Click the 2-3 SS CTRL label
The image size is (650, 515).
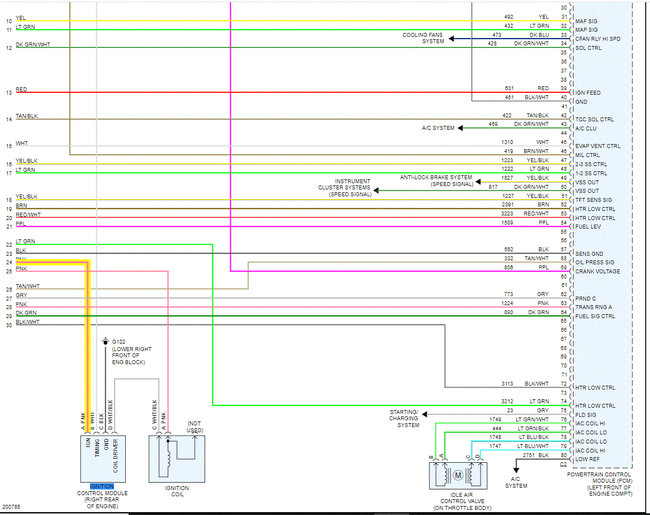tap(591, 164)
